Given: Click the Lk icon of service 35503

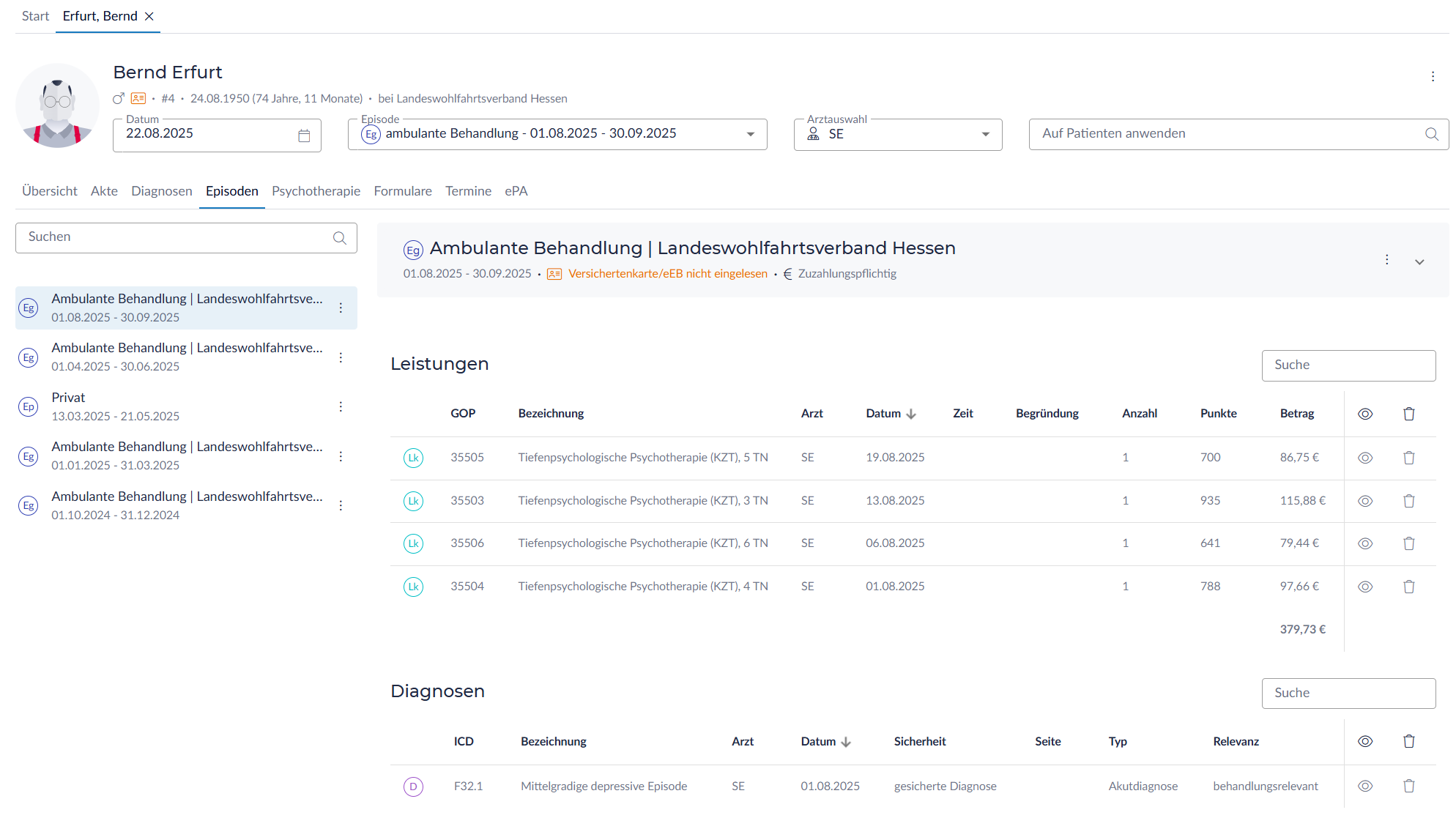Looking at the screenshot, I should (413, 501).
